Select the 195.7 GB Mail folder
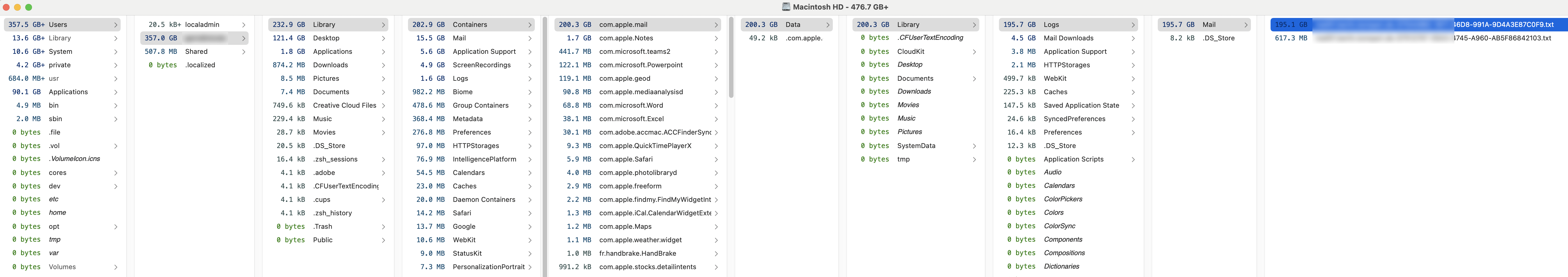The image size is (1568, 277). pos(1204,25)
